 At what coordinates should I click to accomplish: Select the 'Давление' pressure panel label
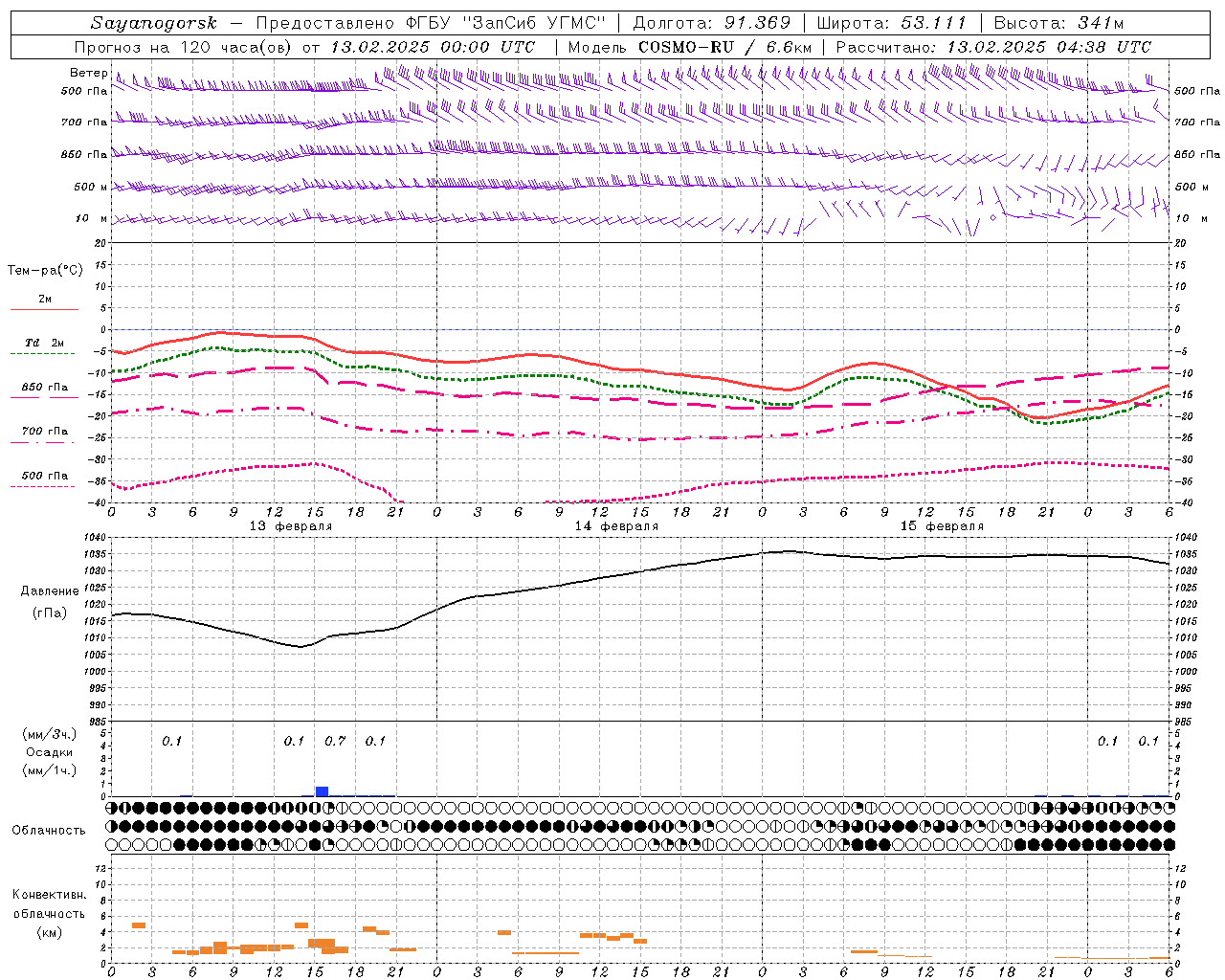coord(50,591)
